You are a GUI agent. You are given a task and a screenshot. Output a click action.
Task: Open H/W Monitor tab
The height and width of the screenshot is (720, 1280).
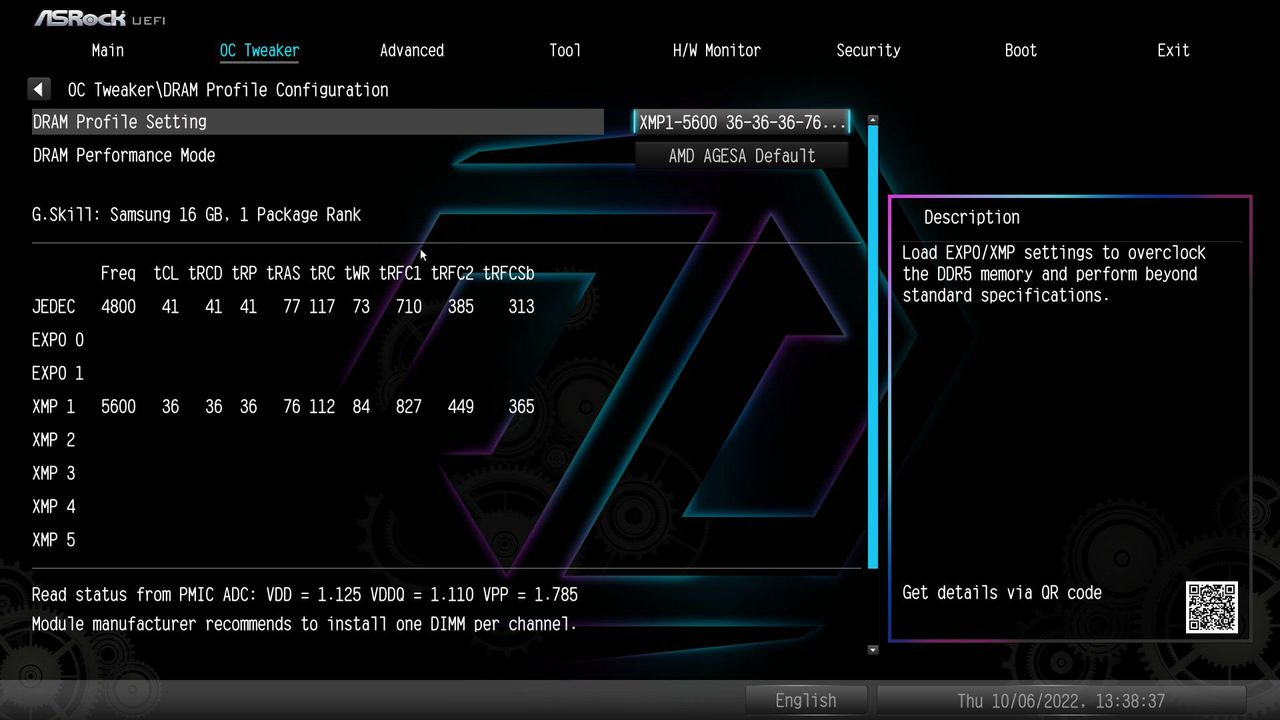coord(717,50)
